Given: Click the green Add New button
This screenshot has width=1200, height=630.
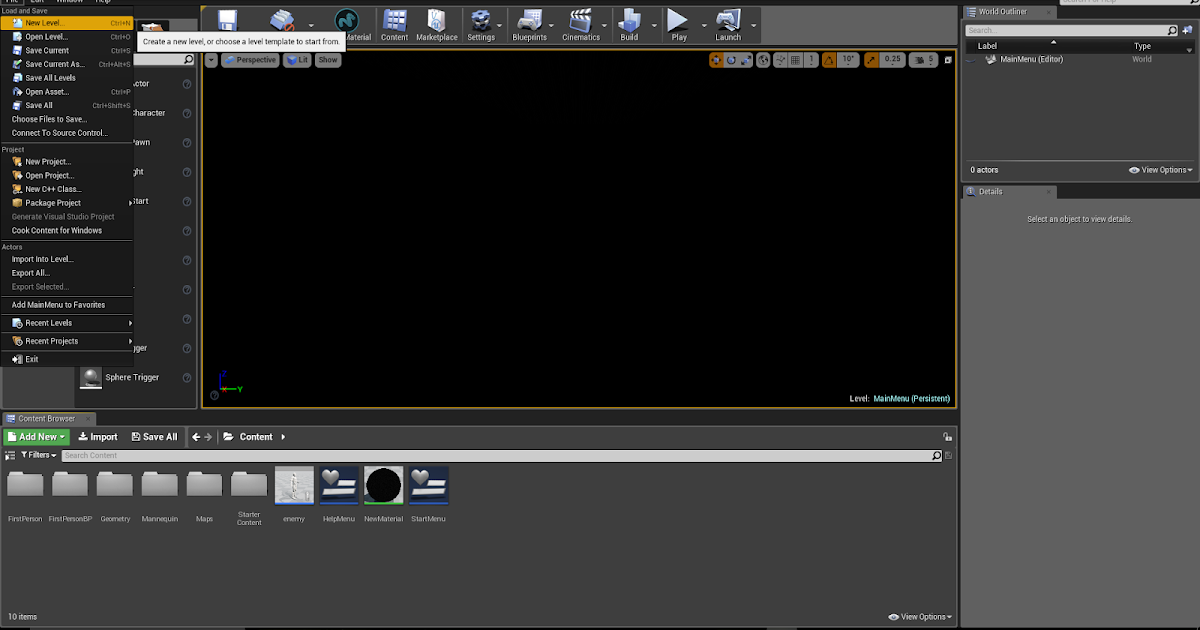Looking at the screenshot, I should pos(36,436).
